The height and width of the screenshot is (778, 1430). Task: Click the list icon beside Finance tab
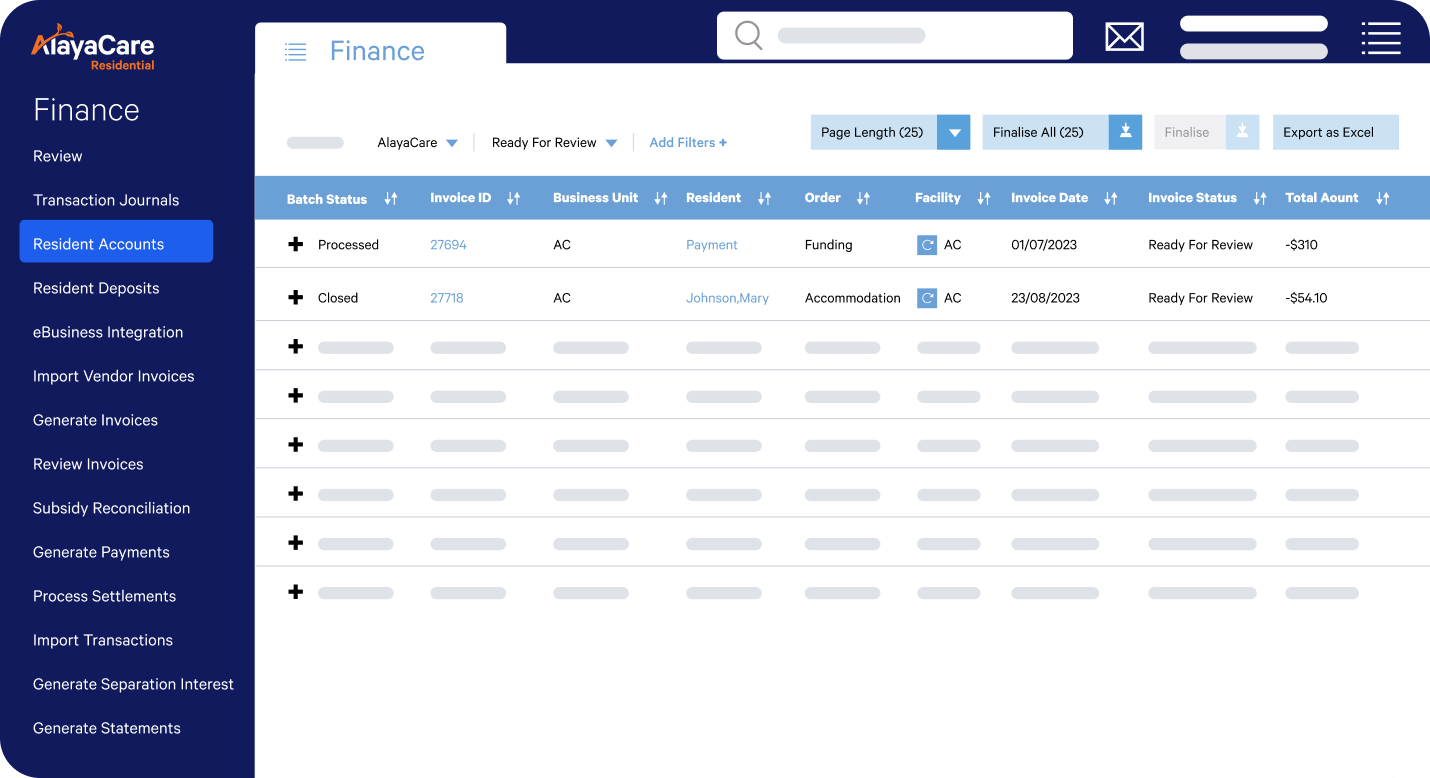tap(295, 52)
